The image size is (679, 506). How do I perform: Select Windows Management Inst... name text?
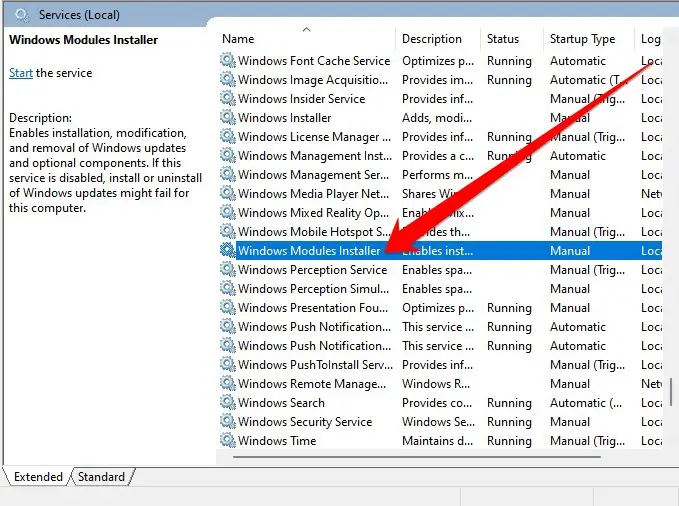point(315,156)
